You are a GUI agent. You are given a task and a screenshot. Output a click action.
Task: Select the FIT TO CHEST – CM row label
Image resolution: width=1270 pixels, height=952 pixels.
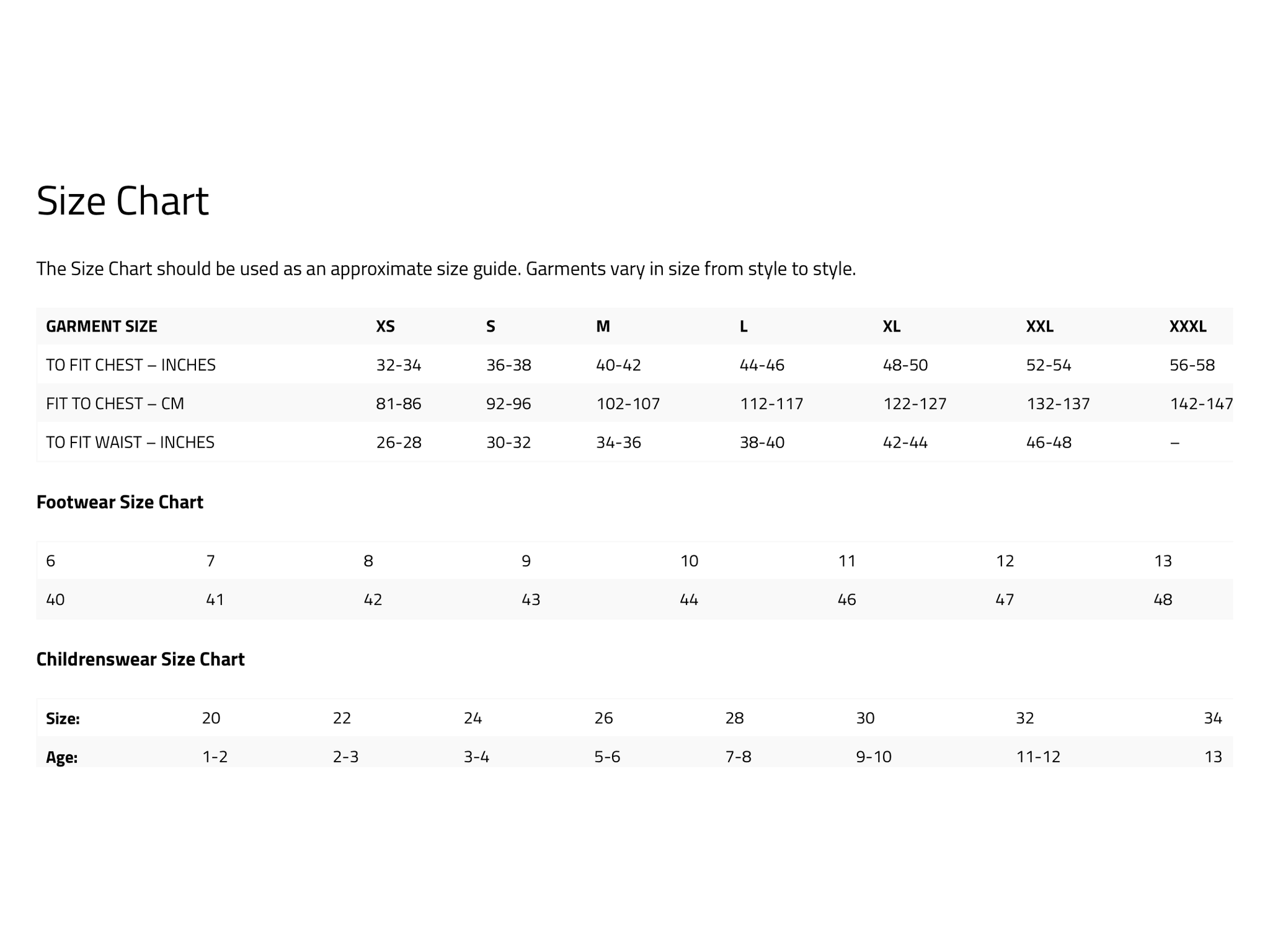(x=115, y=403)
